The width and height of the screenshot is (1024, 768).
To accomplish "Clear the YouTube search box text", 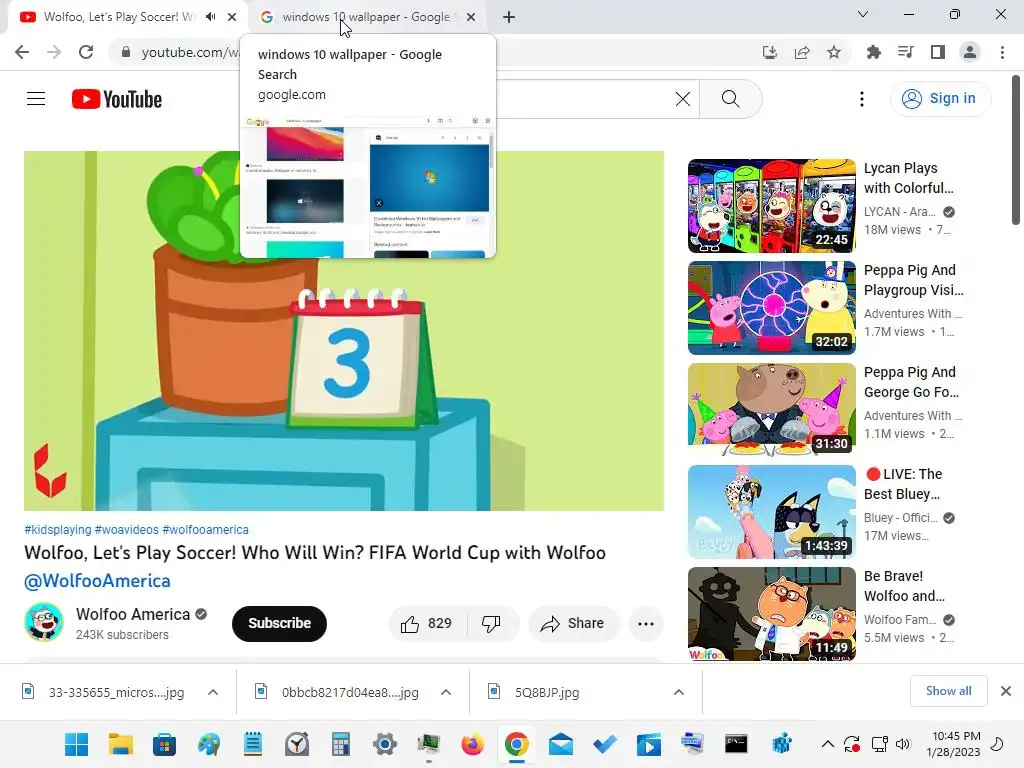I will coord(682,99).
